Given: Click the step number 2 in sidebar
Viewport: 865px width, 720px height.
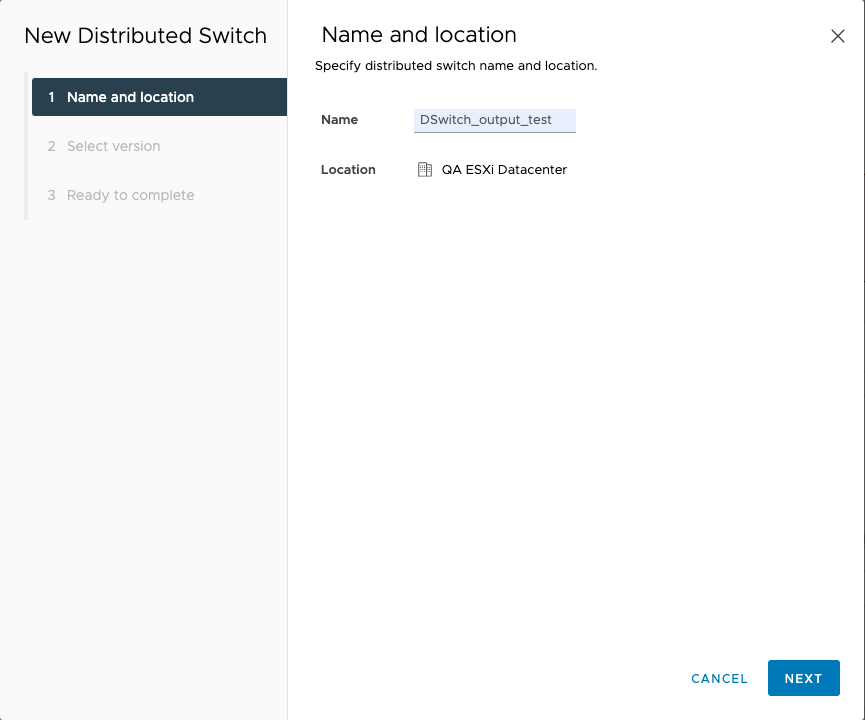Looking at the screenshot, I should click(50, 146).
